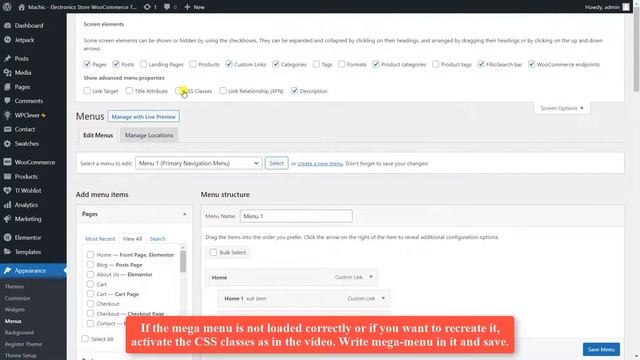Open Products sidebar icon
Viewport: 640px width, 360px height.
(7, 176)
